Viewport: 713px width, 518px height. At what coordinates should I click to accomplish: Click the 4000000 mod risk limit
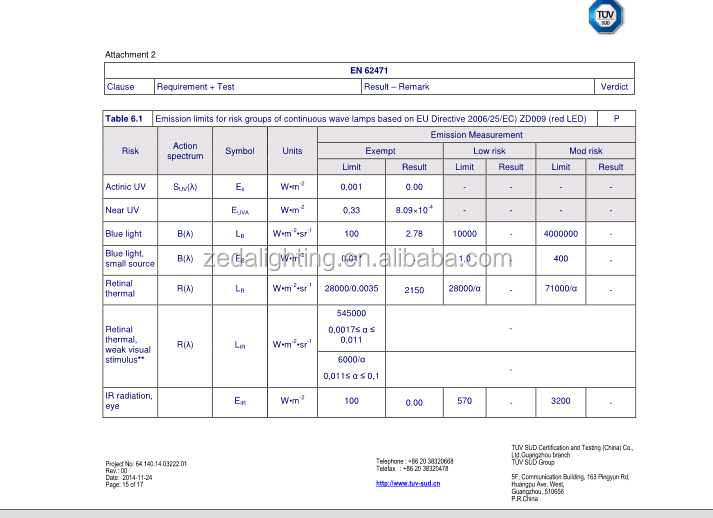click(561, 234)
